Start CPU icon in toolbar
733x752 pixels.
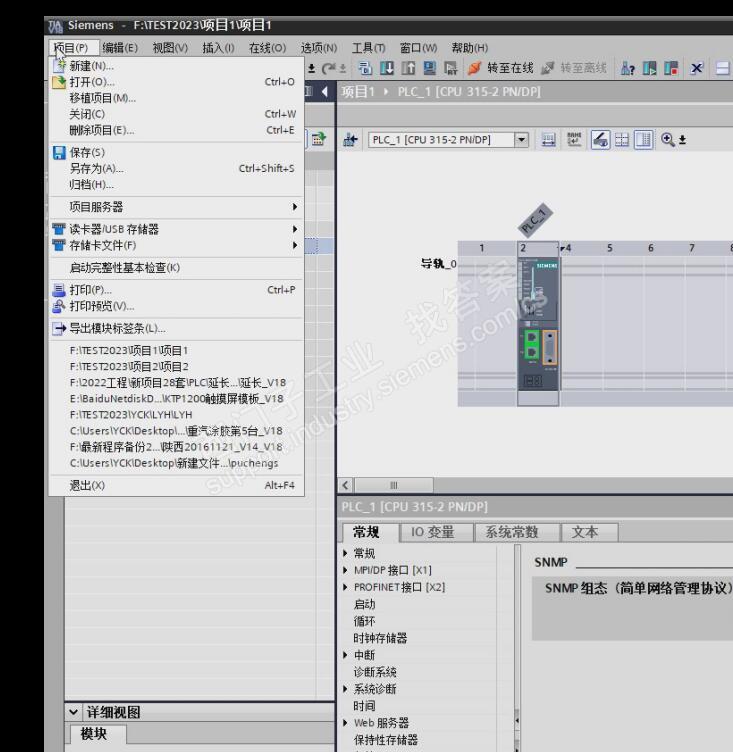click(x=650, y=68)
